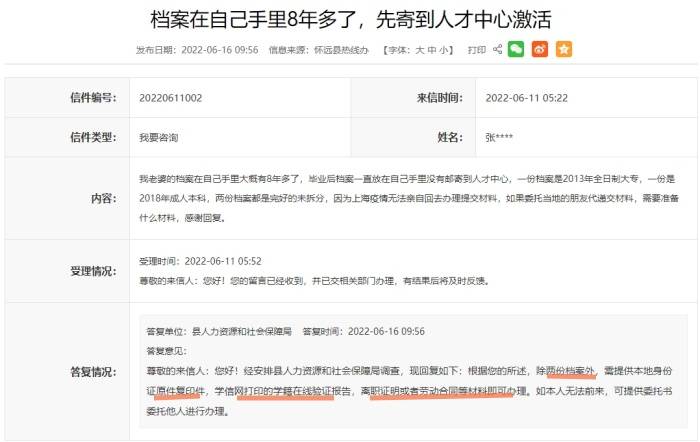Click the 答复意见 heading
Screen dimensions: 700x442
pos(167,351)
